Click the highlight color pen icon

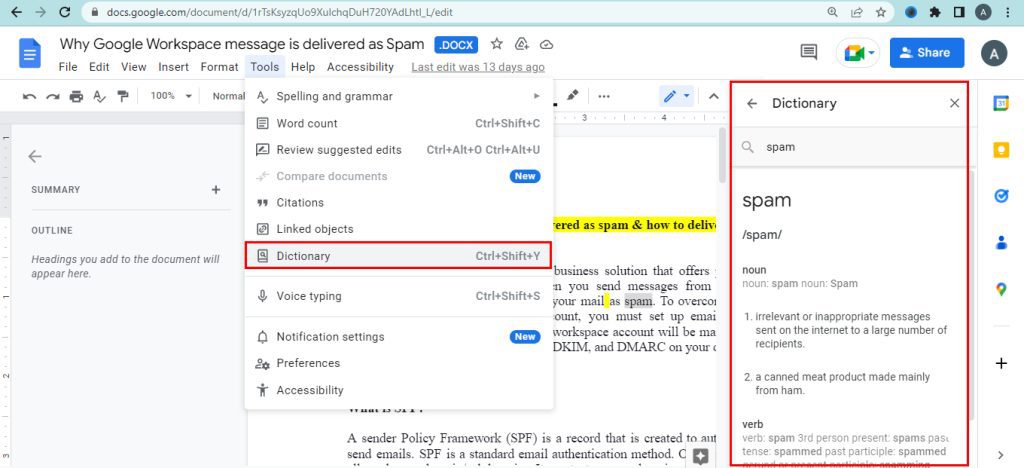click(573, 96)
